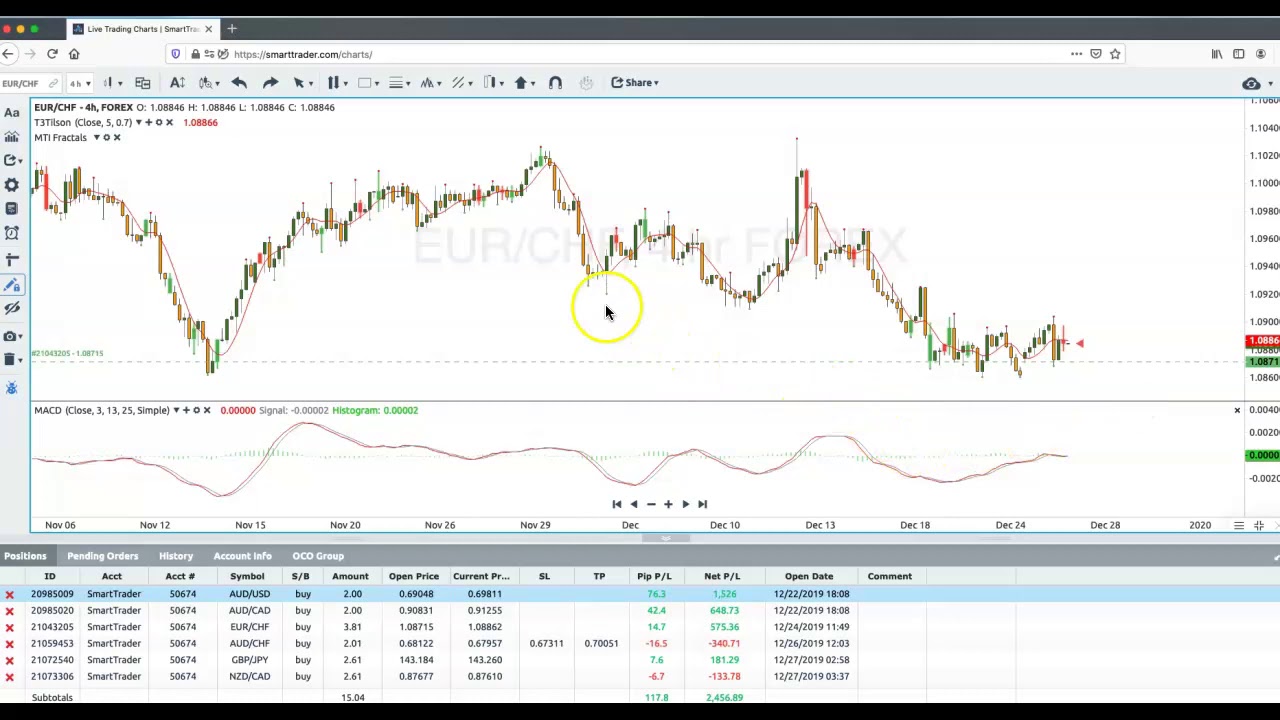
Task: Open the Share dropdown menu
Action: pyautogui.click(x=635, y=83)
